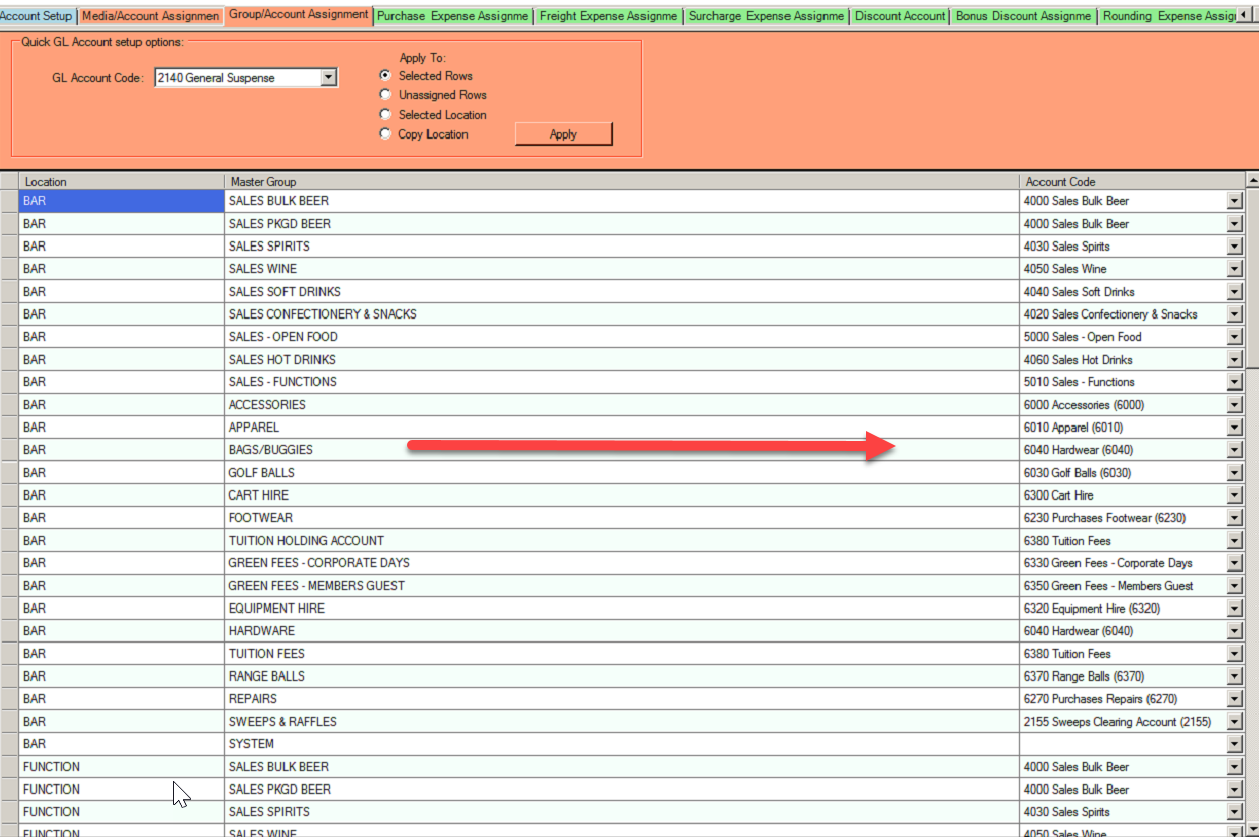Open account dropdown for FUNCTION Sales Bulk Beer
Viewport: 1259px width, 837px height.
[x=1236, y=767]
